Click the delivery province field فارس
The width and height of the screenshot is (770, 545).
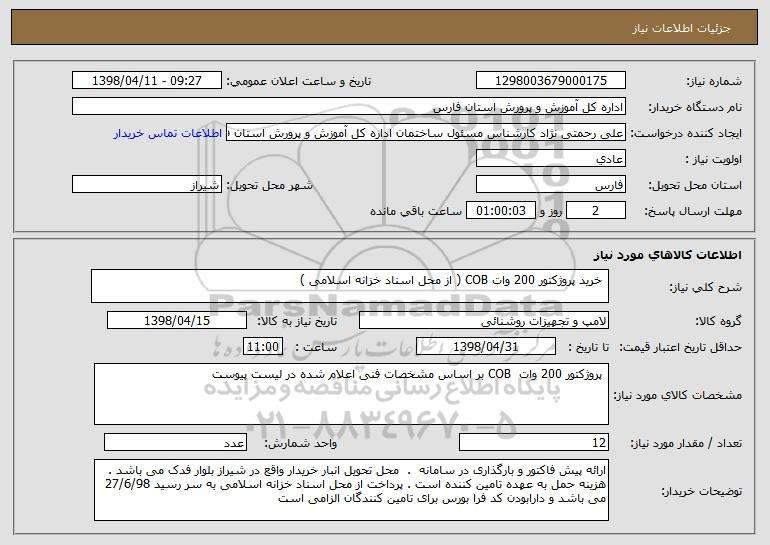tap(550, 185)
